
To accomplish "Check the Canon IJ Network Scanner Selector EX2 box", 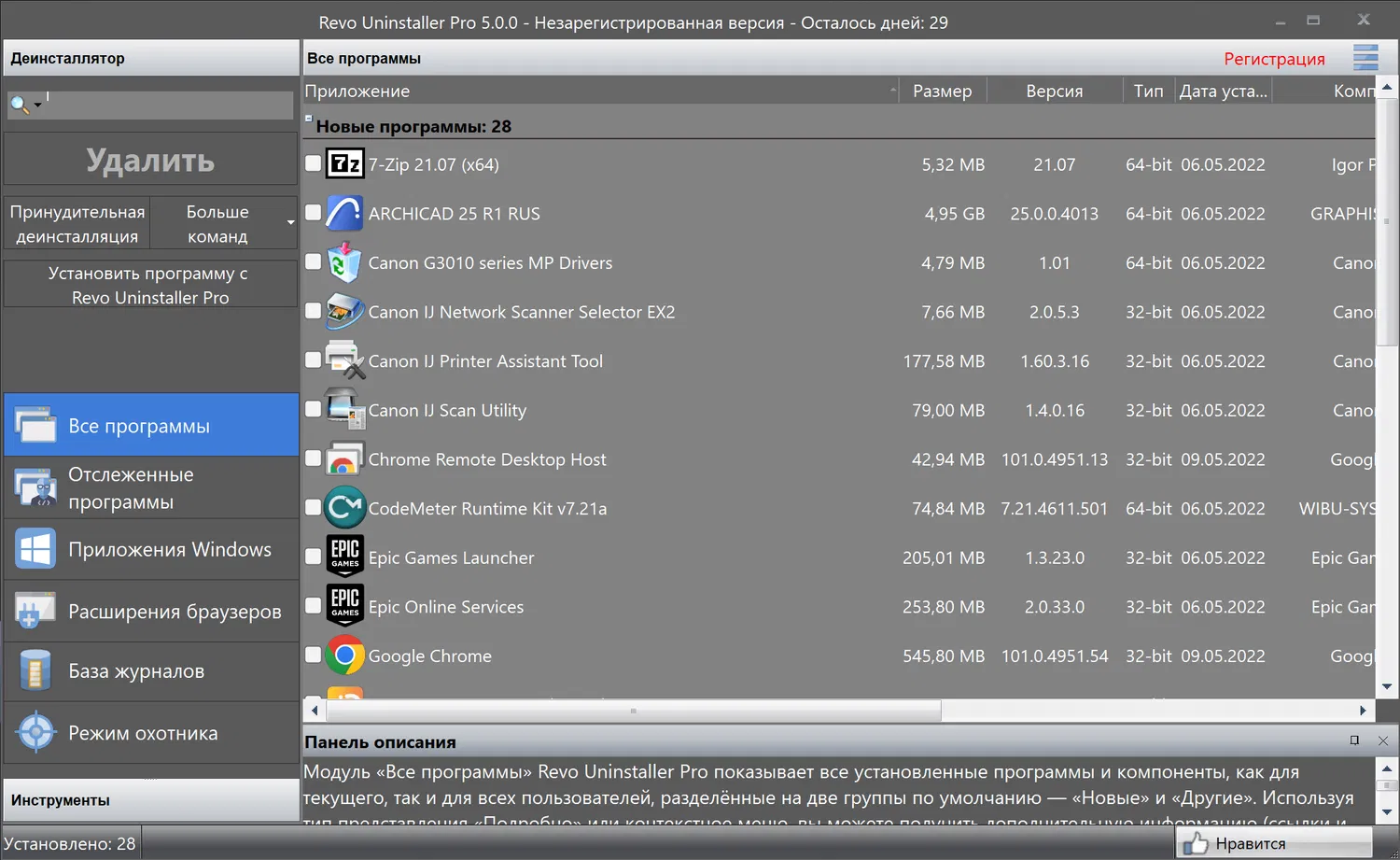I will 314,310.
